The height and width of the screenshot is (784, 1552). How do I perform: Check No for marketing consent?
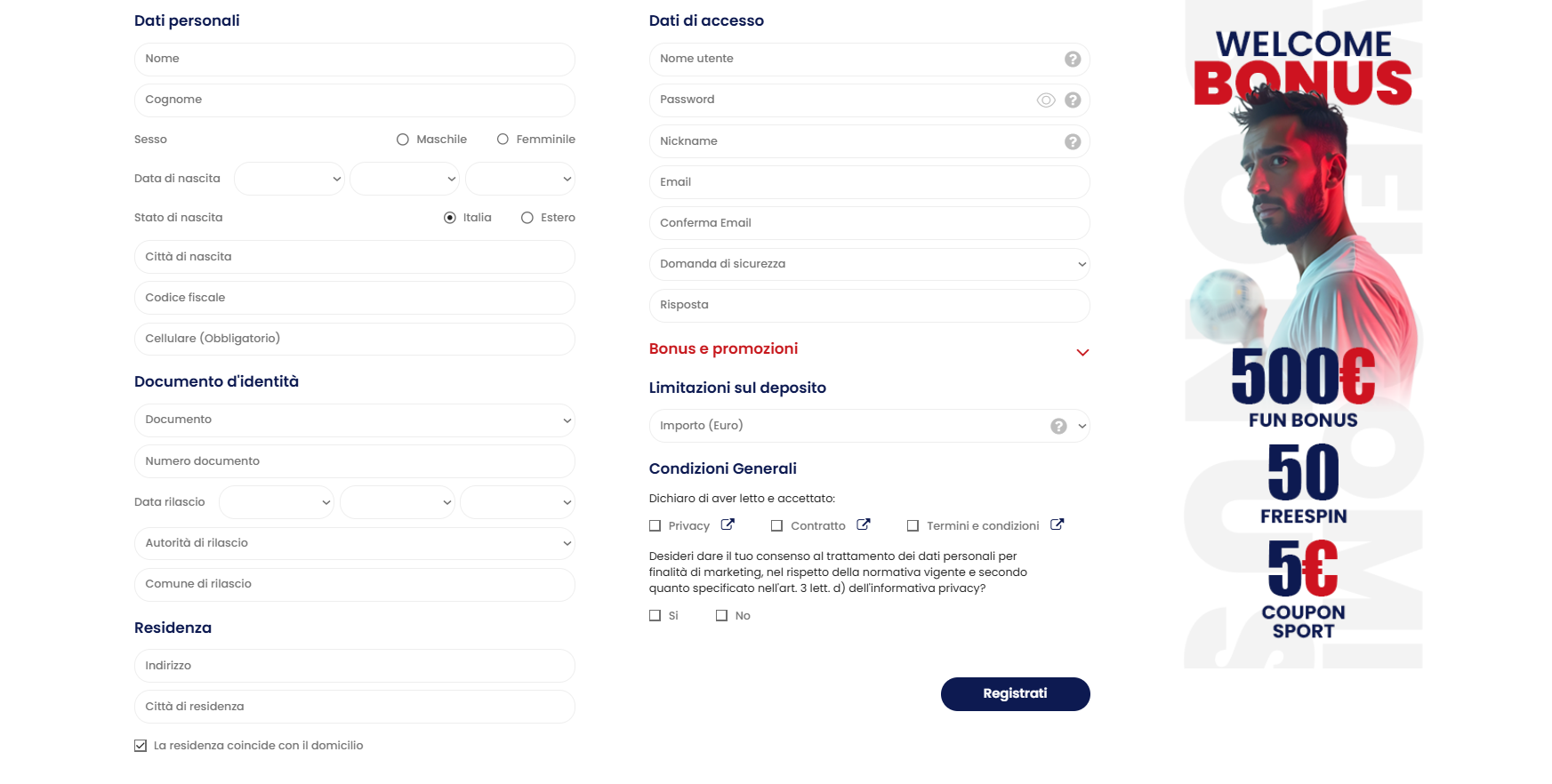tap(722, 616)
